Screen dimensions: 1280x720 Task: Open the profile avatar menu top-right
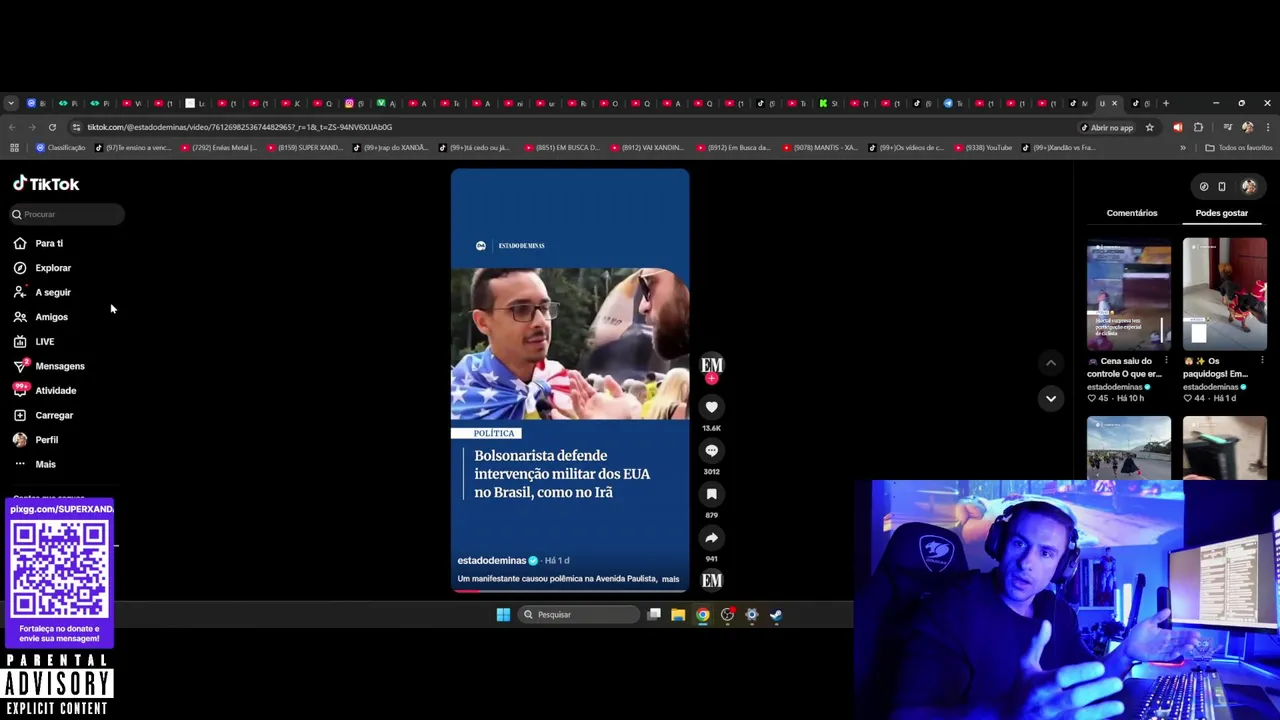[1249, 186]
